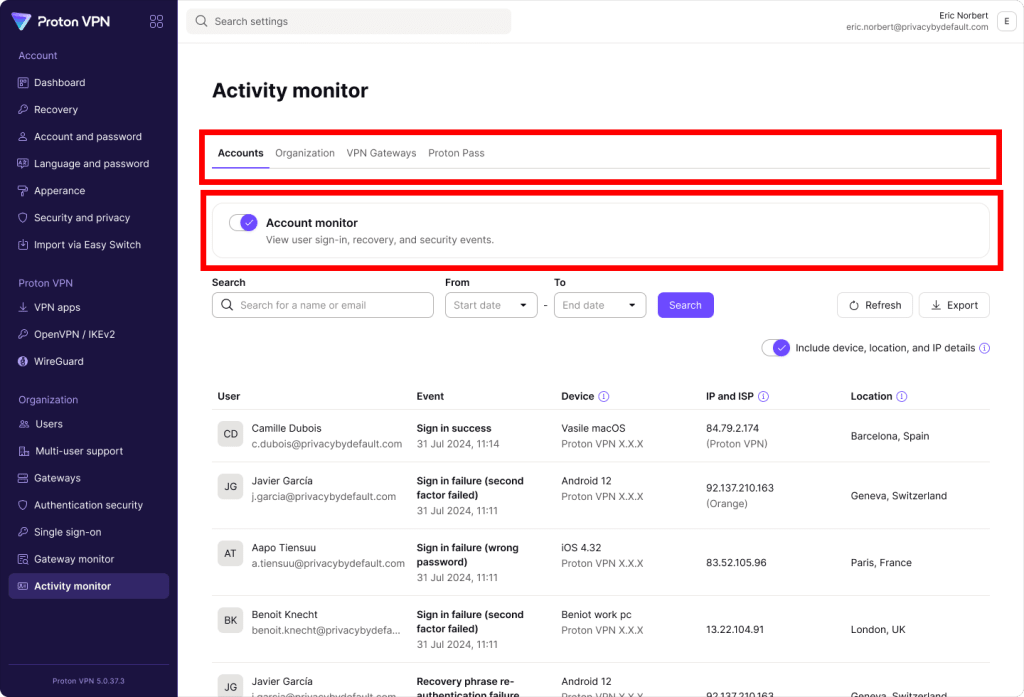Toggle Include device, location, and IP details
This screenshot has height=697, width=1024.
pyautogui.click(x=776, y=348)
